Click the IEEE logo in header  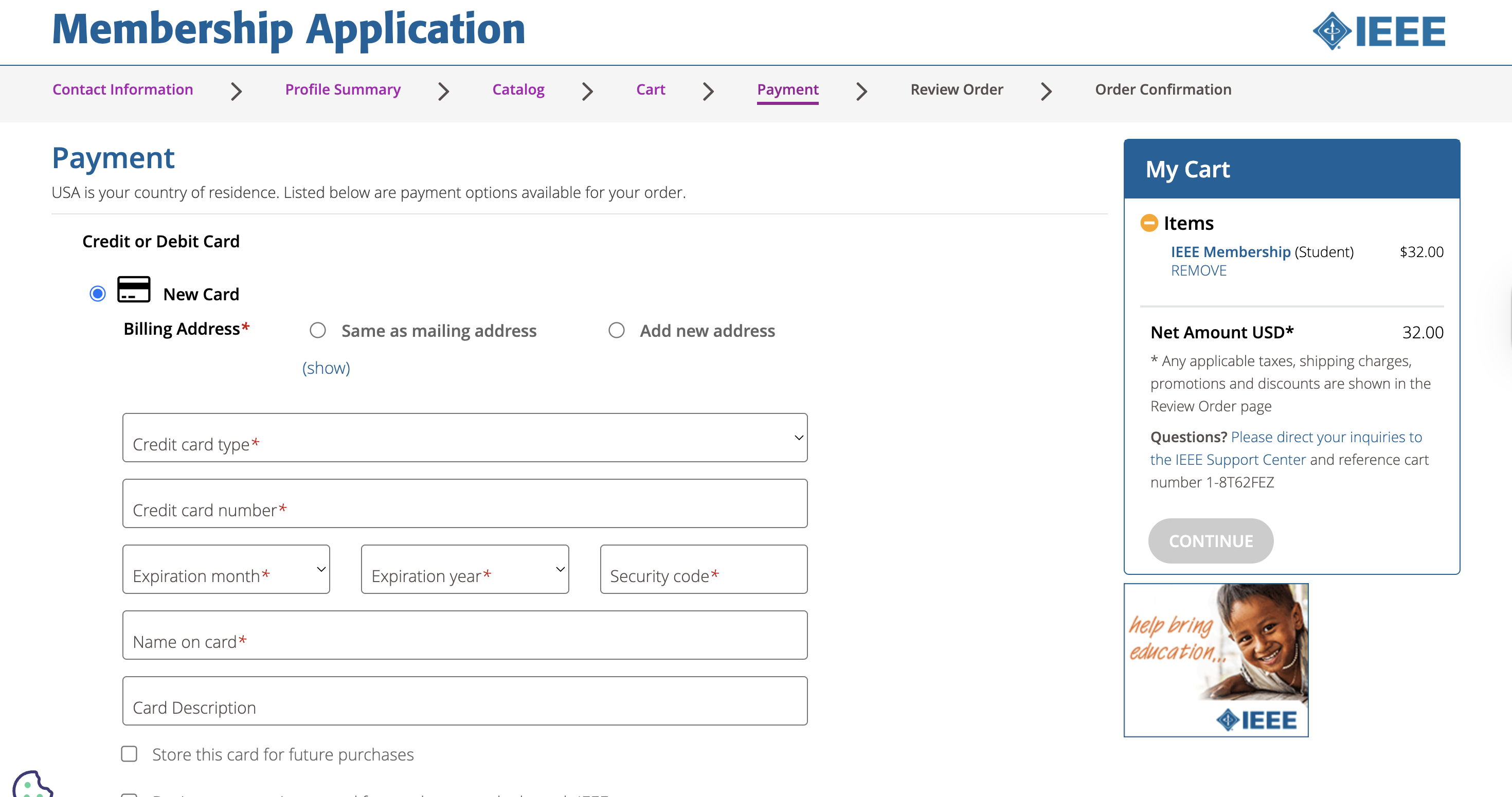coord(1378,31)
